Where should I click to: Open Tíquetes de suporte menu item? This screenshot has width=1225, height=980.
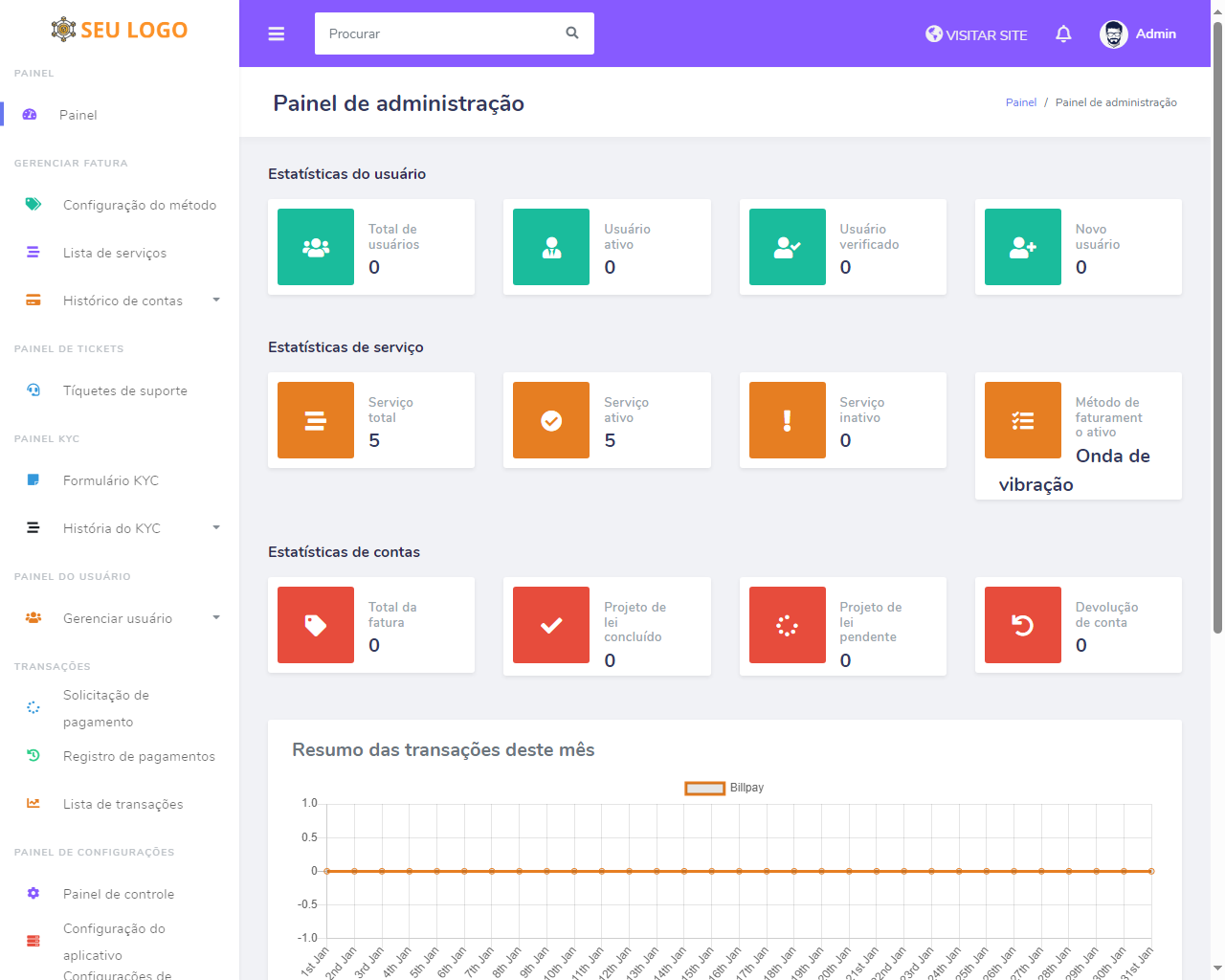click(x=124, y=390)
